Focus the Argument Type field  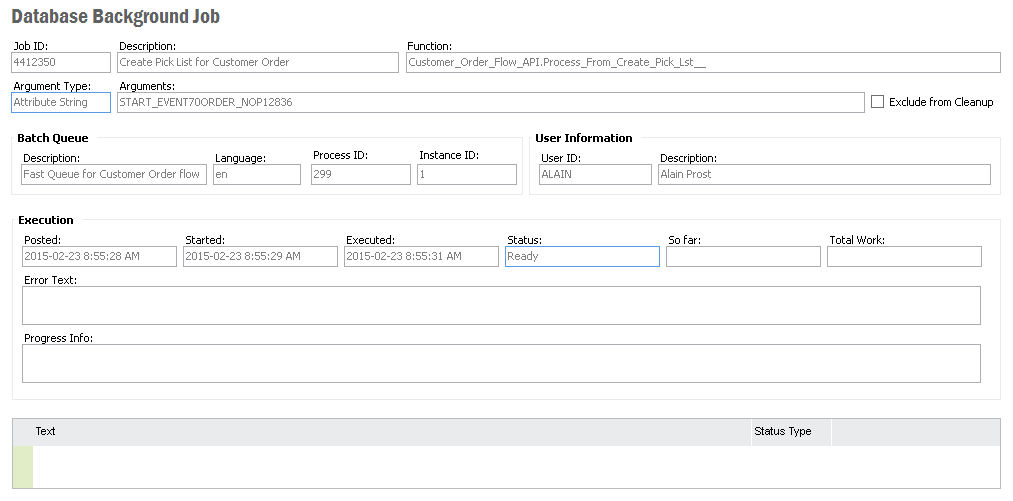pos(61,103)
